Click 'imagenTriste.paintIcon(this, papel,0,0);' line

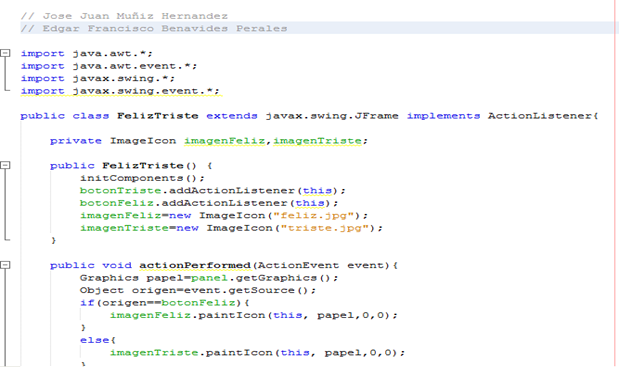(257, 353)
